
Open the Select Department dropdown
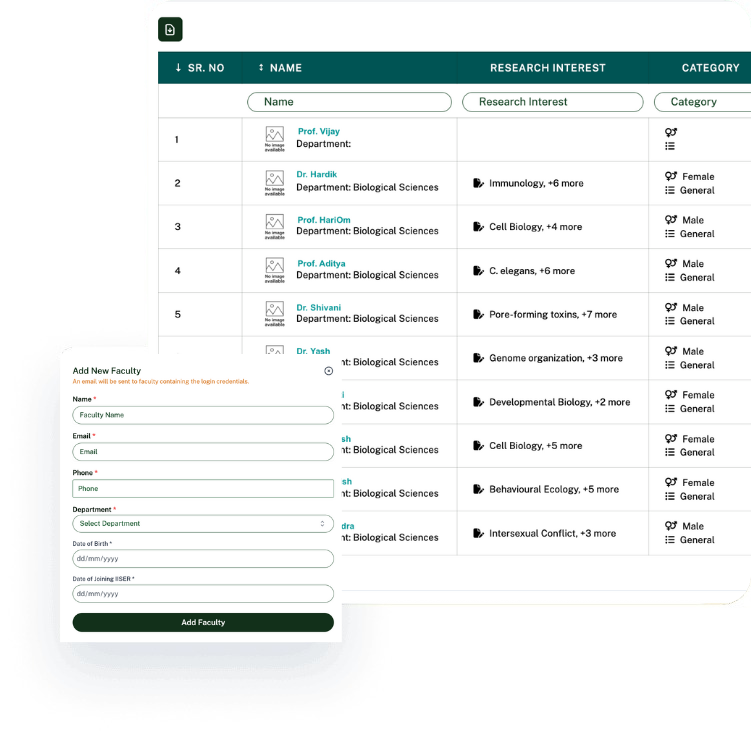pos(203,524)
